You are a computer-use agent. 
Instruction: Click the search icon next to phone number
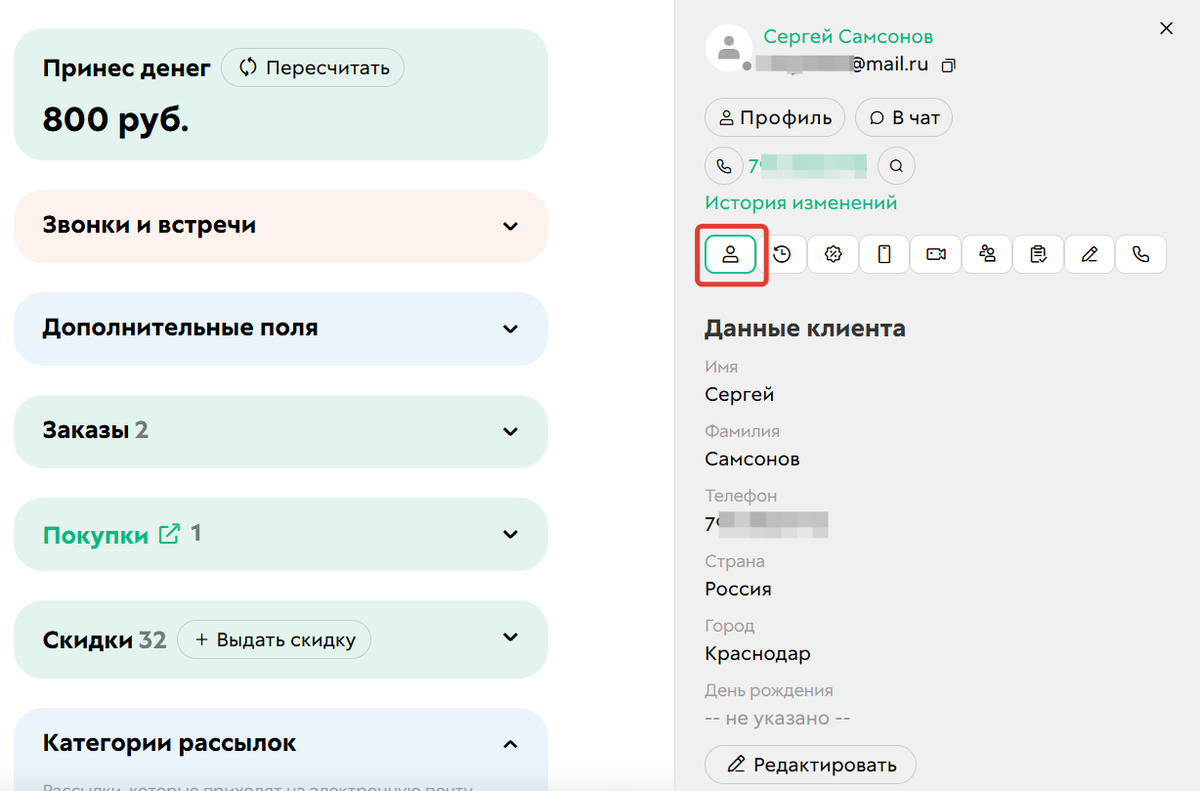coord(896,166)
